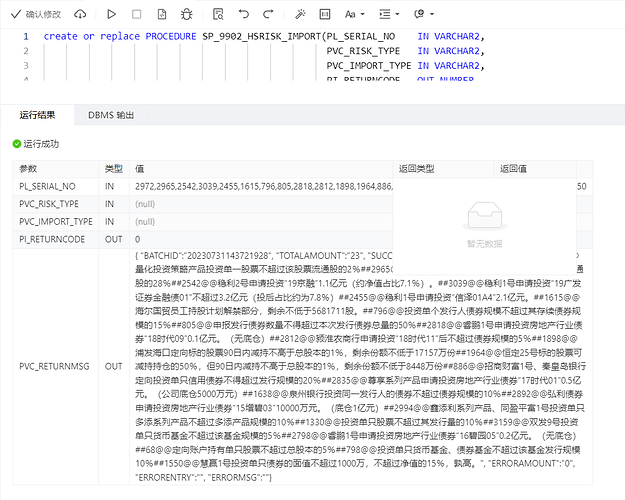
Task: Click the 确认修改 confirm changes button
Action: tap(36, 14)
